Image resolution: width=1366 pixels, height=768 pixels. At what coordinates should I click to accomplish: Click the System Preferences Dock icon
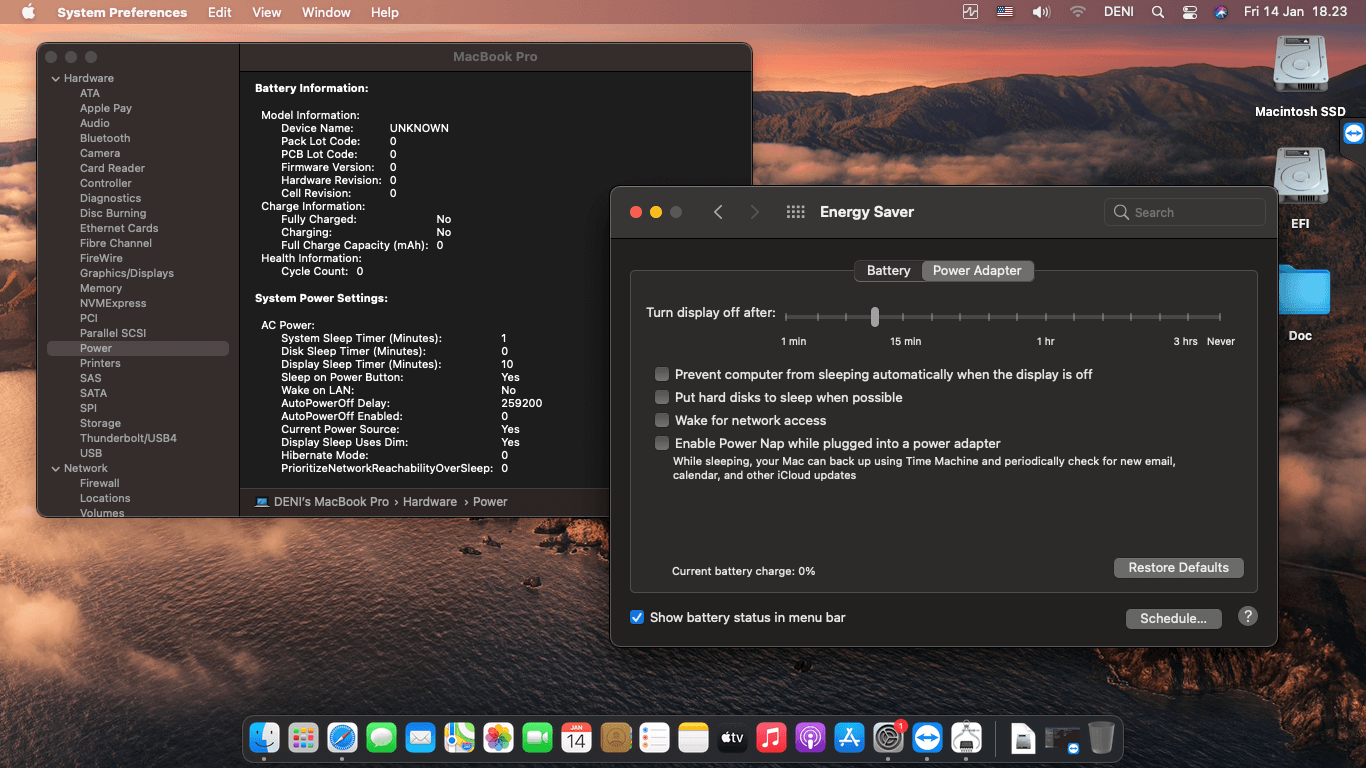pos(888,738)
